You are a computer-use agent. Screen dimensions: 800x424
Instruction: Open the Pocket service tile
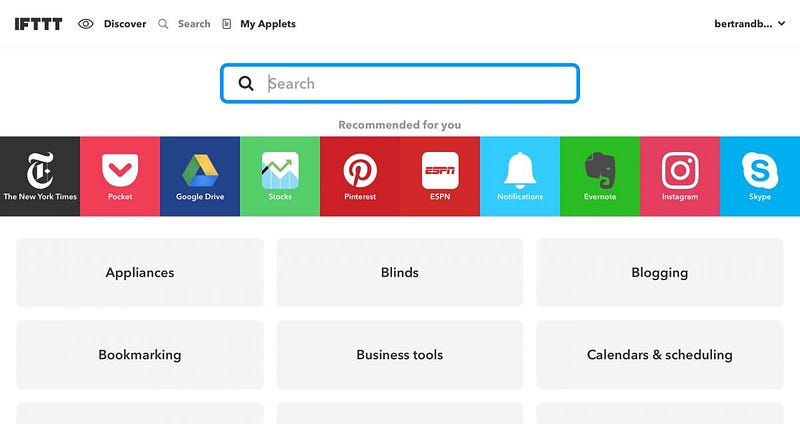point(120,177)
